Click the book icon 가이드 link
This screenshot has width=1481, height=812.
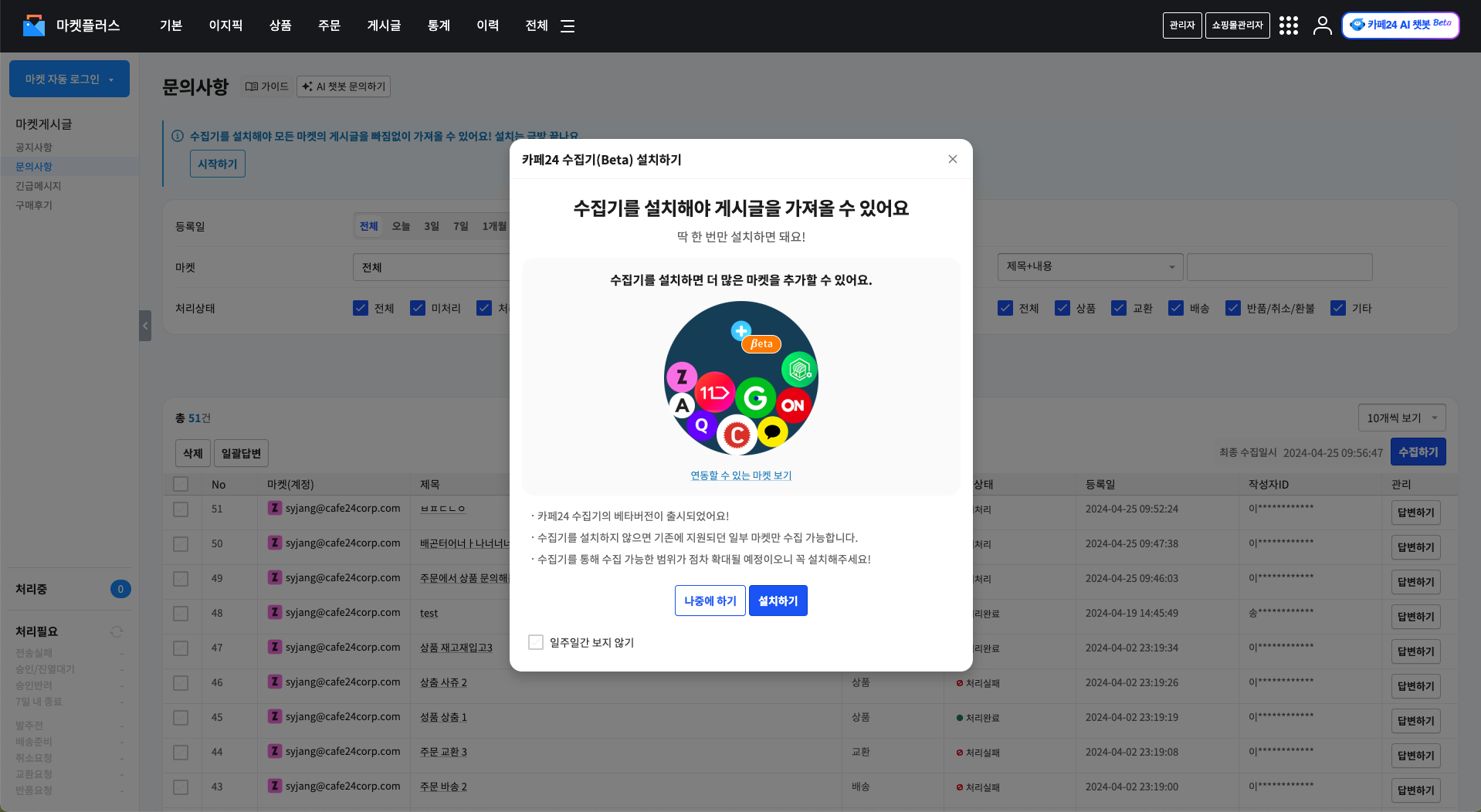pos(267,86)
